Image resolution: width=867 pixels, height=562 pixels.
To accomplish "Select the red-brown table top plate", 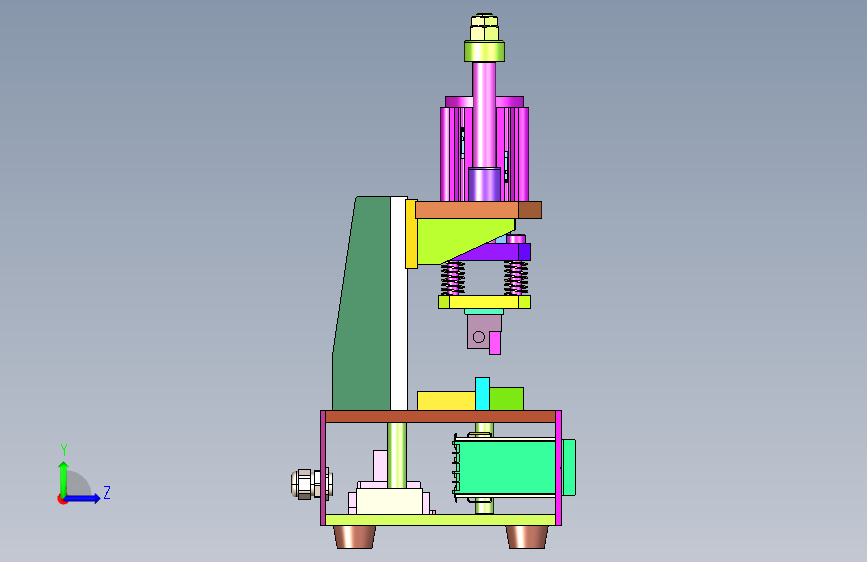I will [441, 417].
